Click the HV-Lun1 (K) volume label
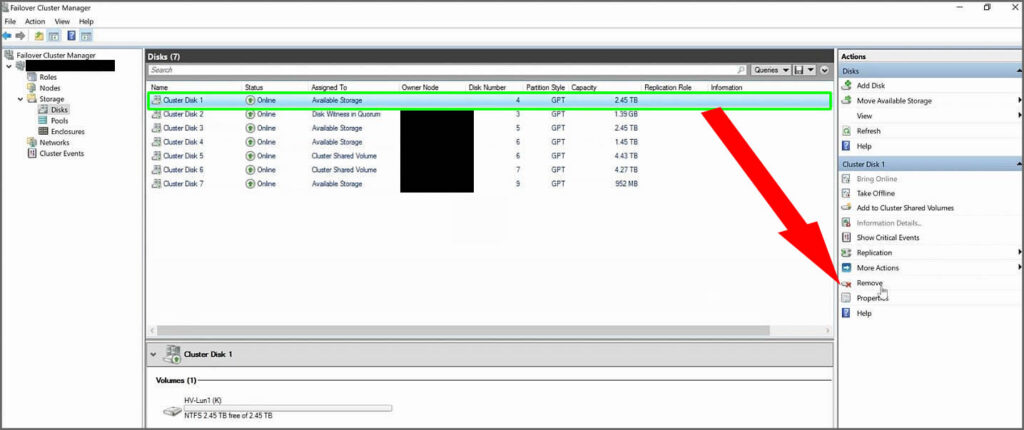The height and width of the screenshot is (430, 1024). point(204,400)
